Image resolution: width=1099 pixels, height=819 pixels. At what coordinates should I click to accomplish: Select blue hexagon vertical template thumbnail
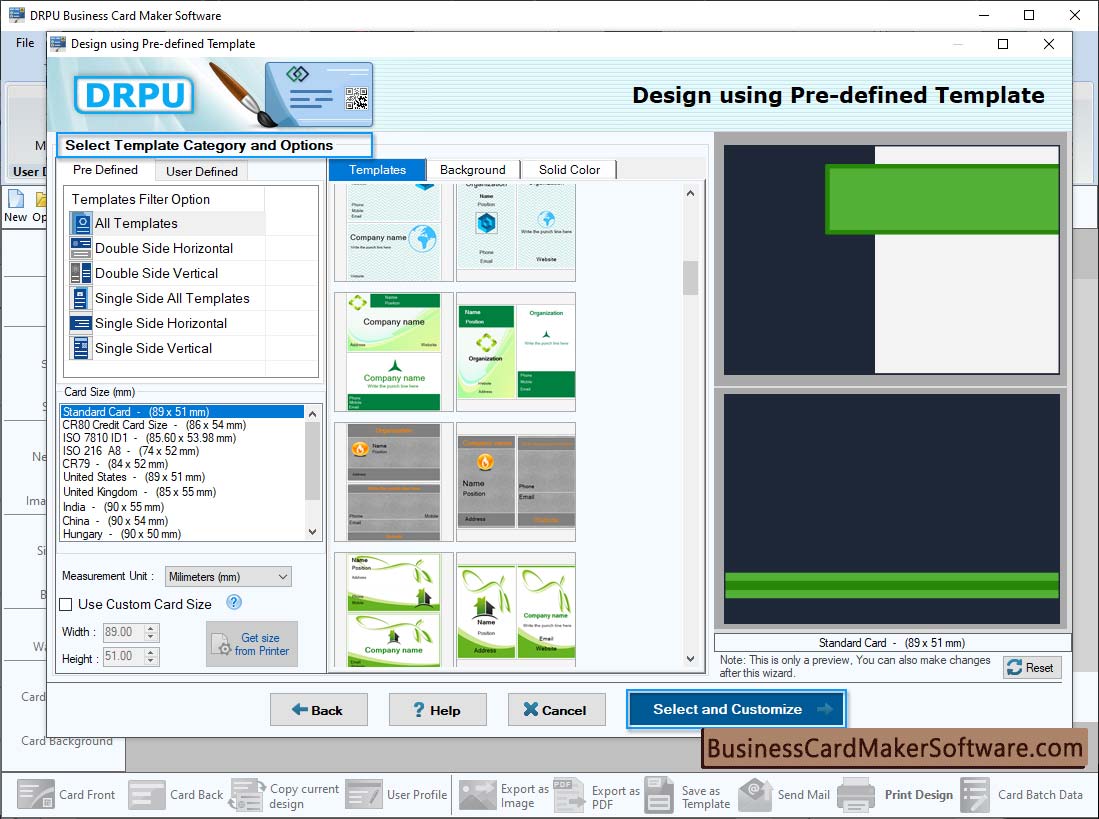(516, 232)
